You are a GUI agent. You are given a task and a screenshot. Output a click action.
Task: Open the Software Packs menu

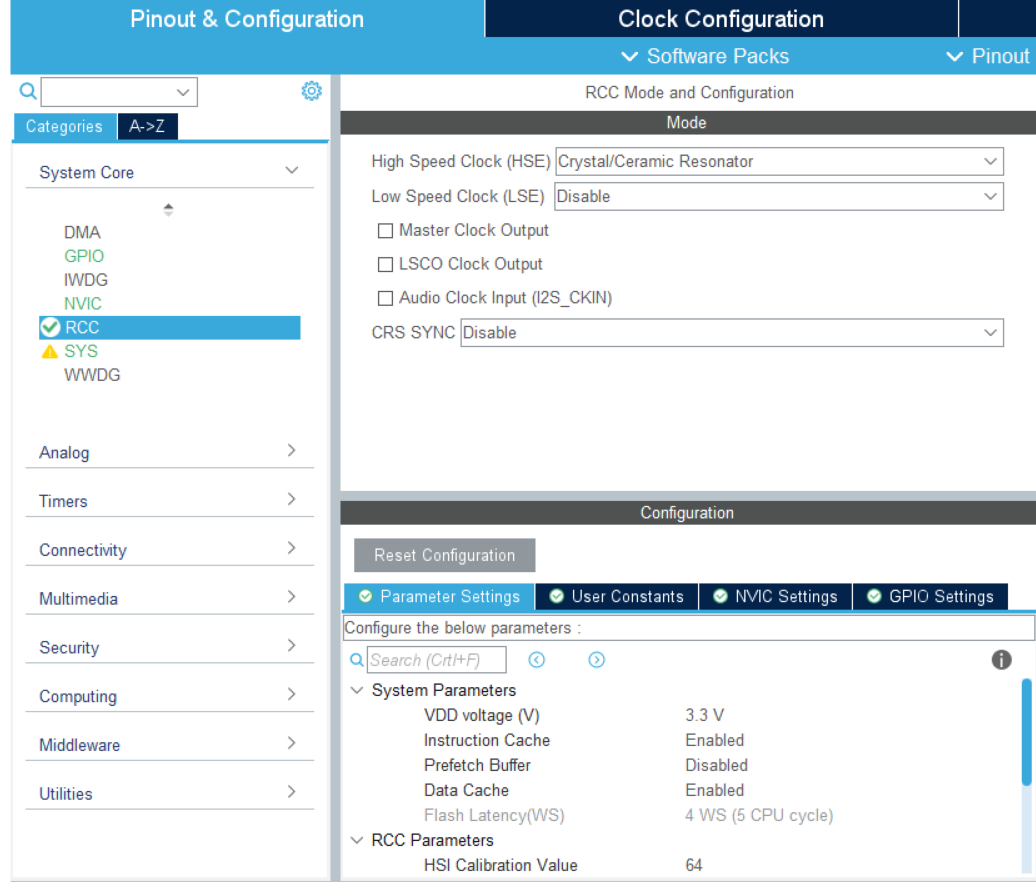pos(706,56)
